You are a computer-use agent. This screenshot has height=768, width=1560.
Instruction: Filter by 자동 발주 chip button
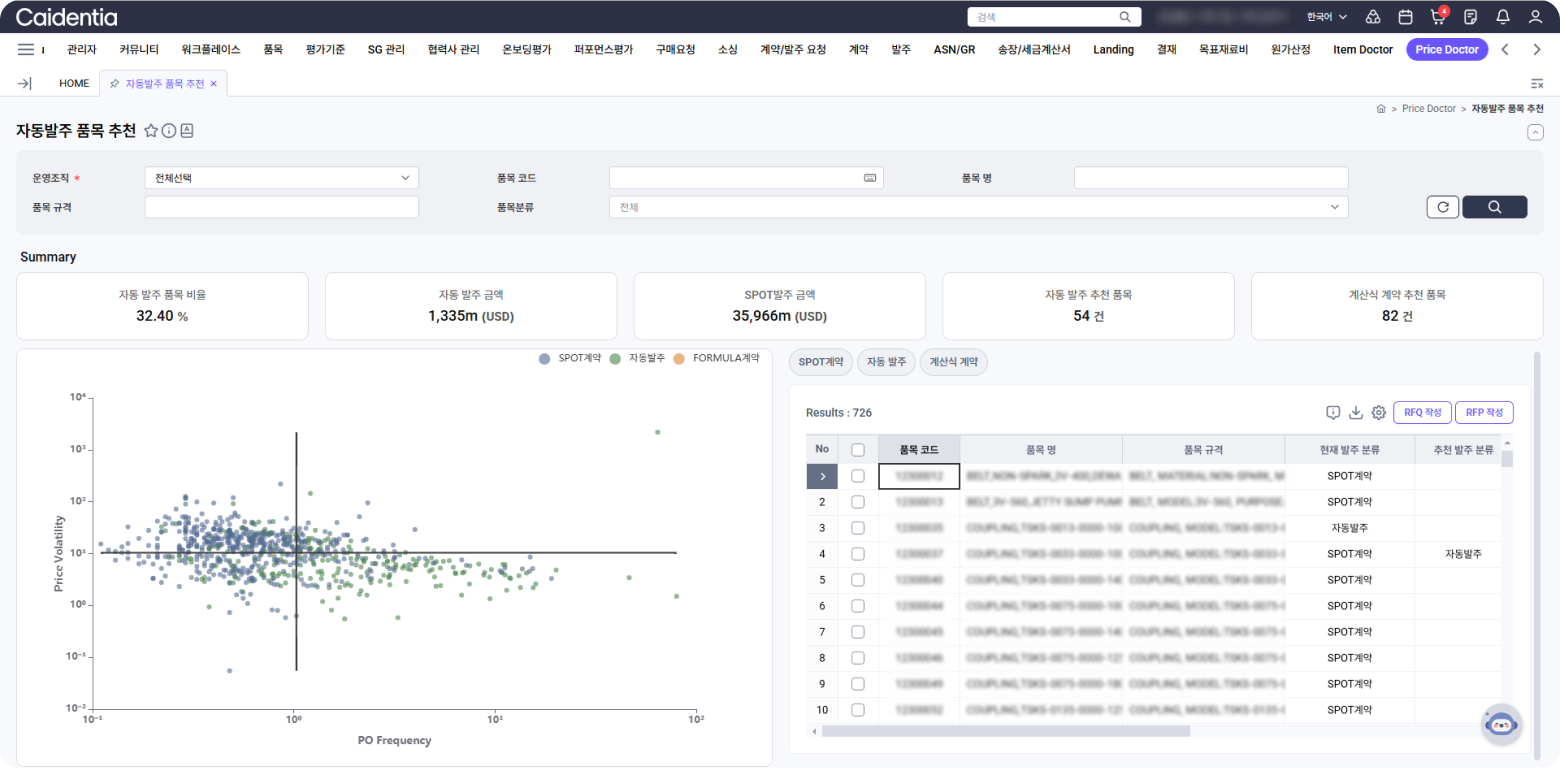886,362
